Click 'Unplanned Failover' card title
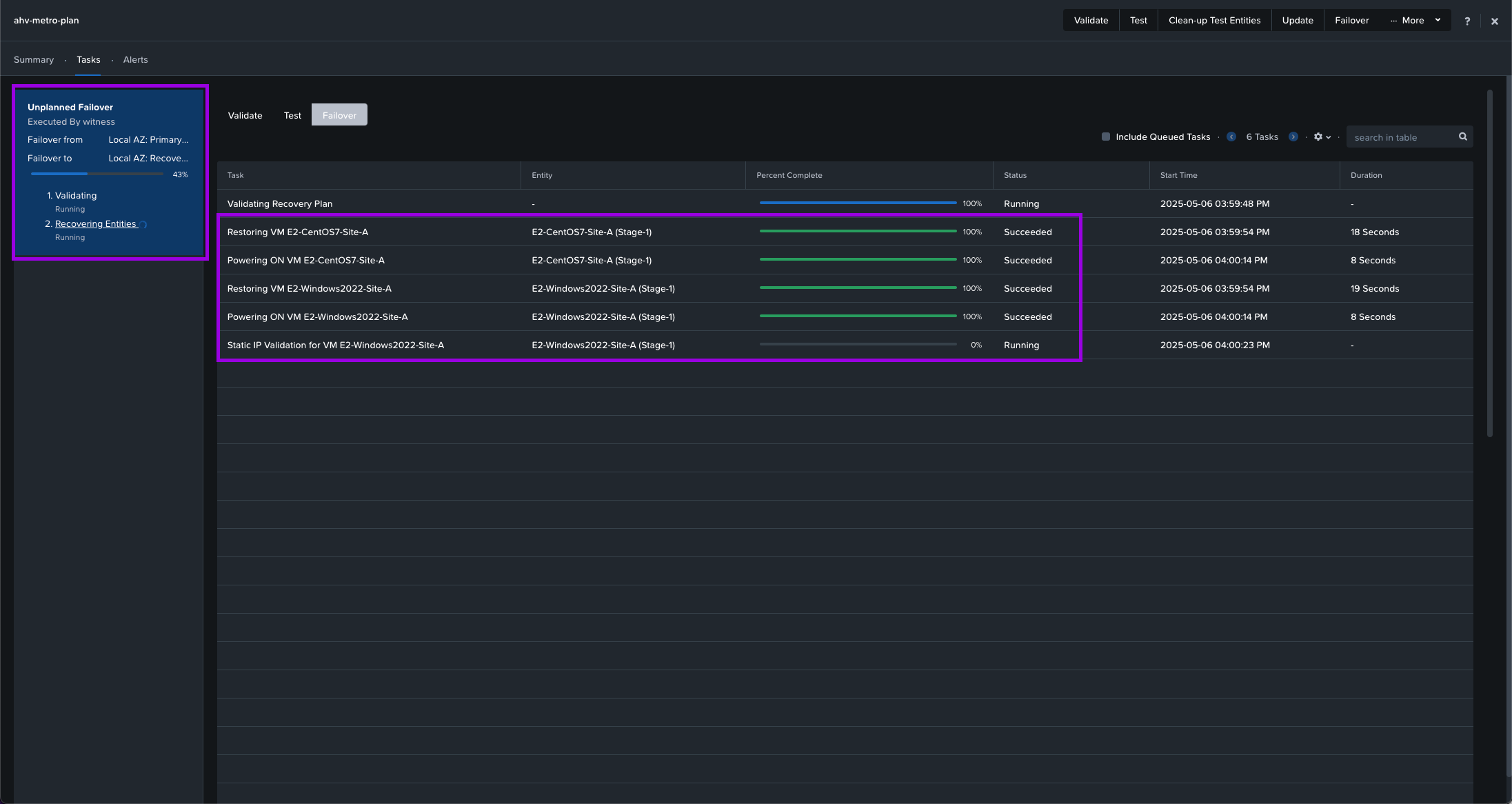 click(70, 107)
